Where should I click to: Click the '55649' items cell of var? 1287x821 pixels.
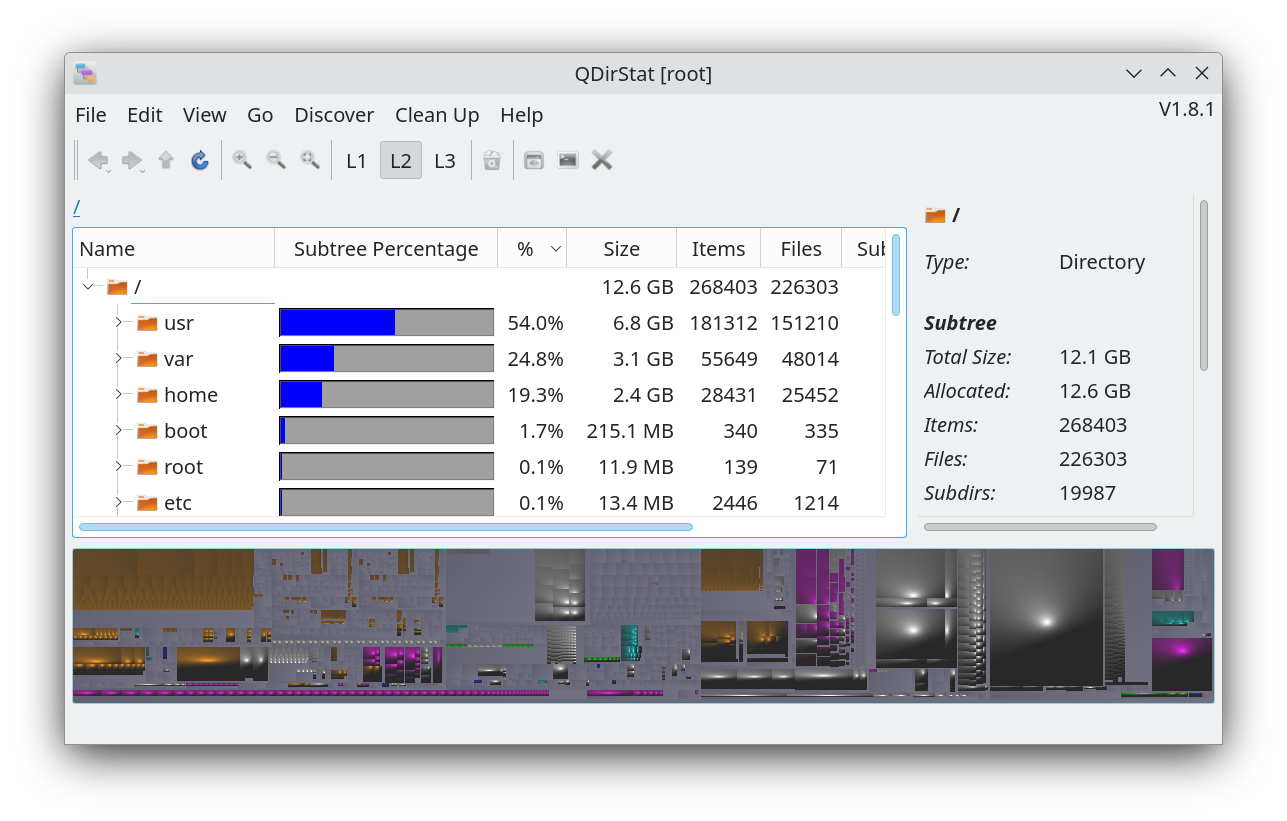click(x=729, y=359)
